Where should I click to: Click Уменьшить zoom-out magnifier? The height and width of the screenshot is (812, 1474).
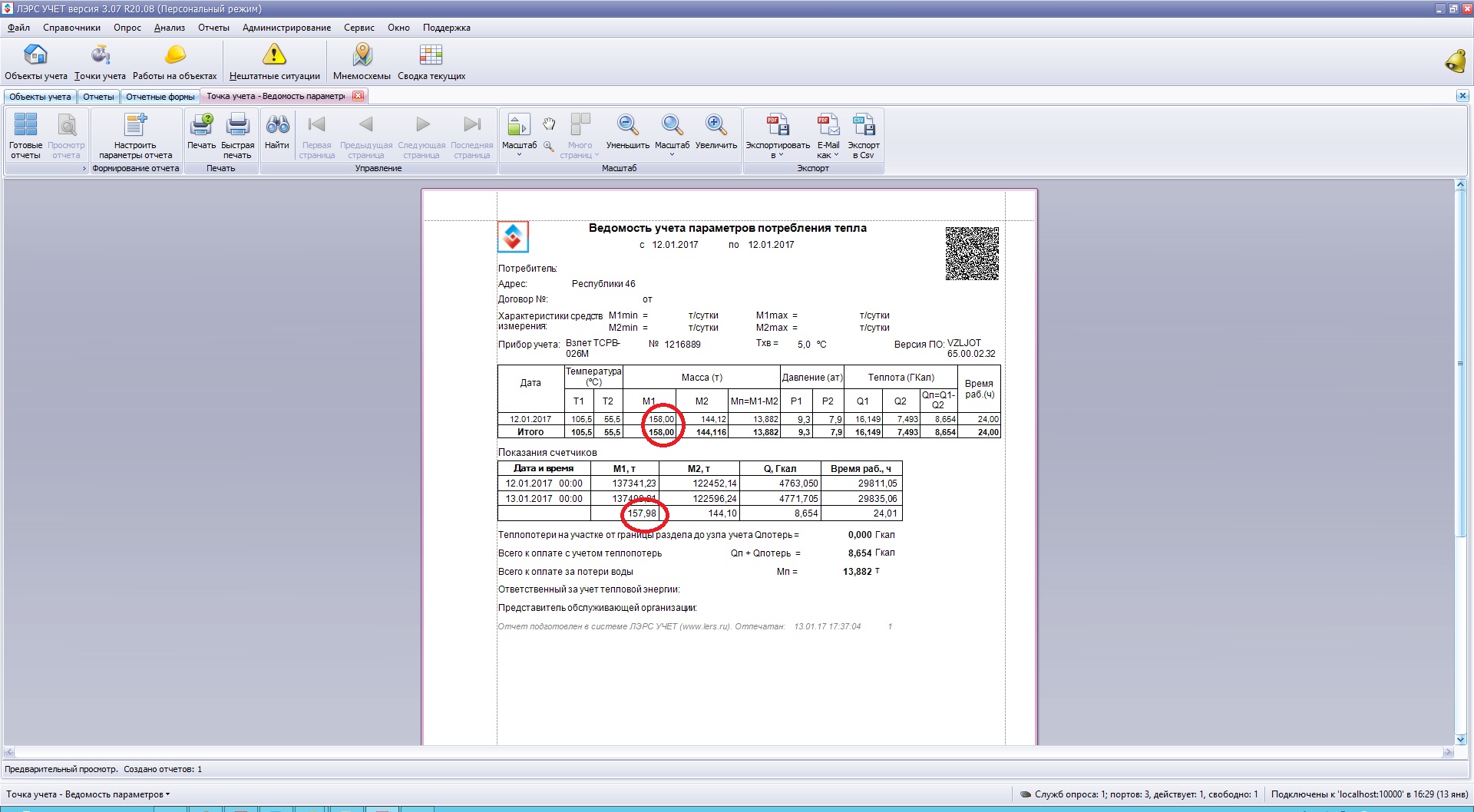click(x=627, y=125)
